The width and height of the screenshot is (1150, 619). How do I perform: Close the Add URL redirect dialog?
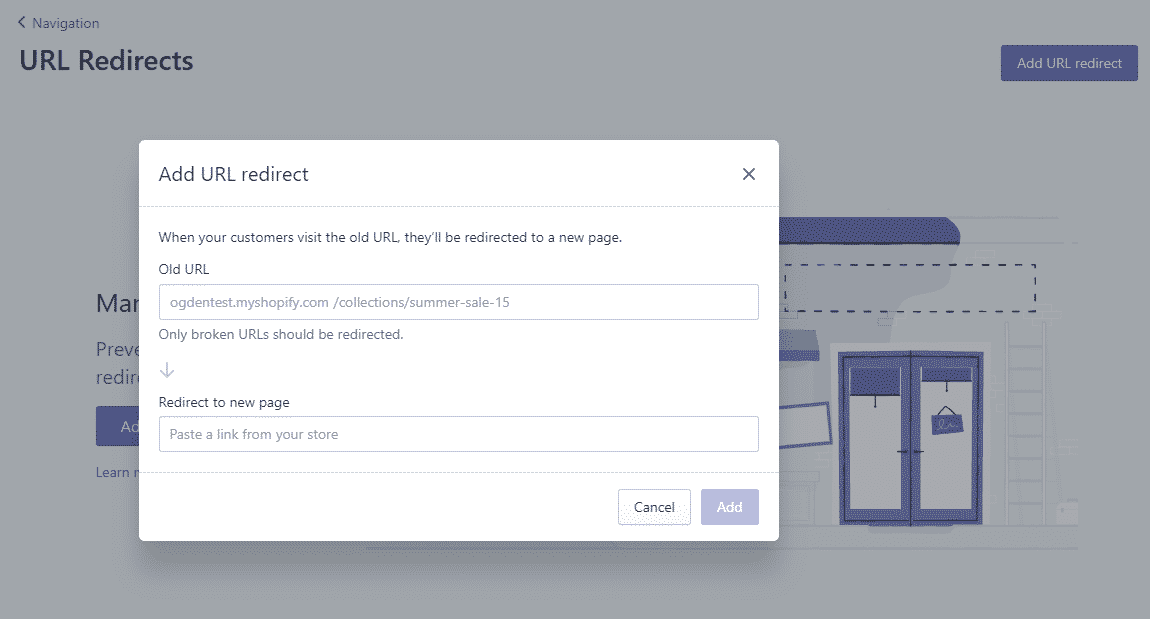click(748, 174)
